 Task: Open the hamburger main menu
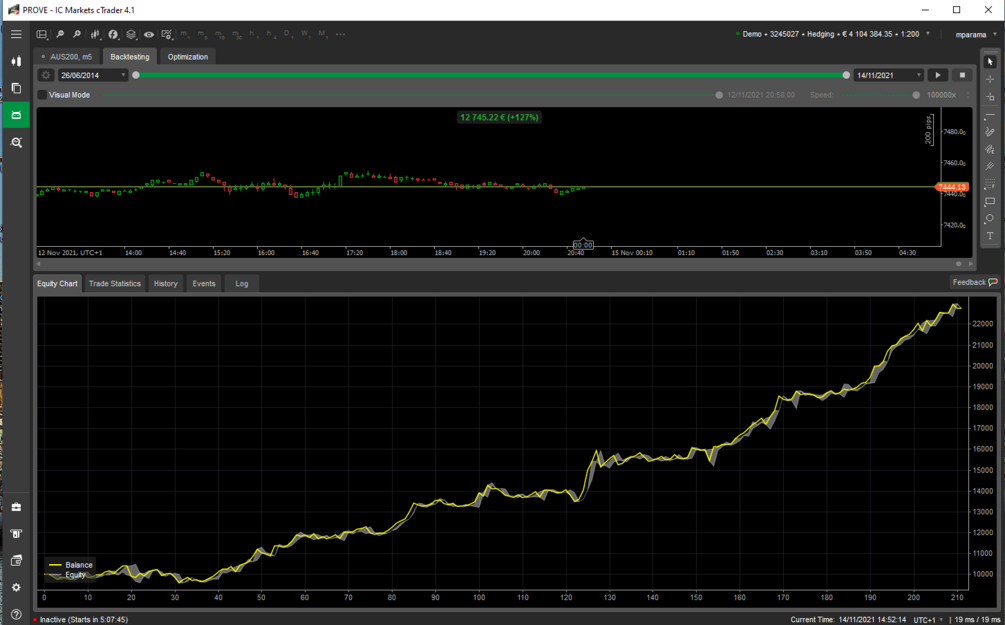[16, 34]
